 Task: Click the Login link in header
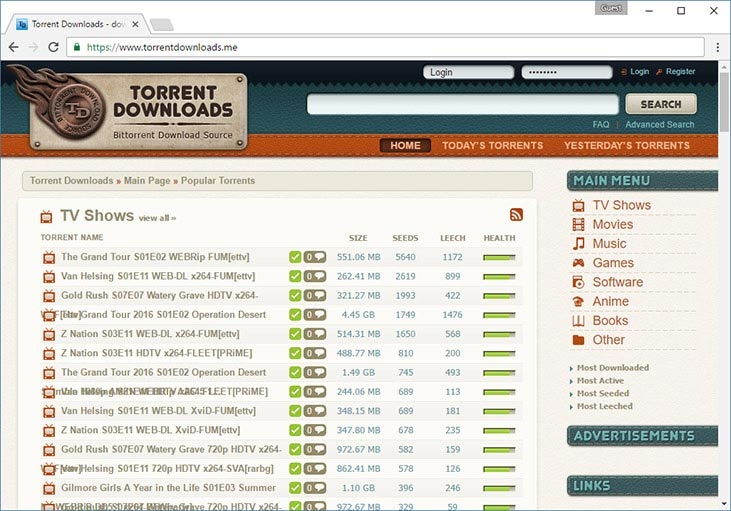(639, 71)
